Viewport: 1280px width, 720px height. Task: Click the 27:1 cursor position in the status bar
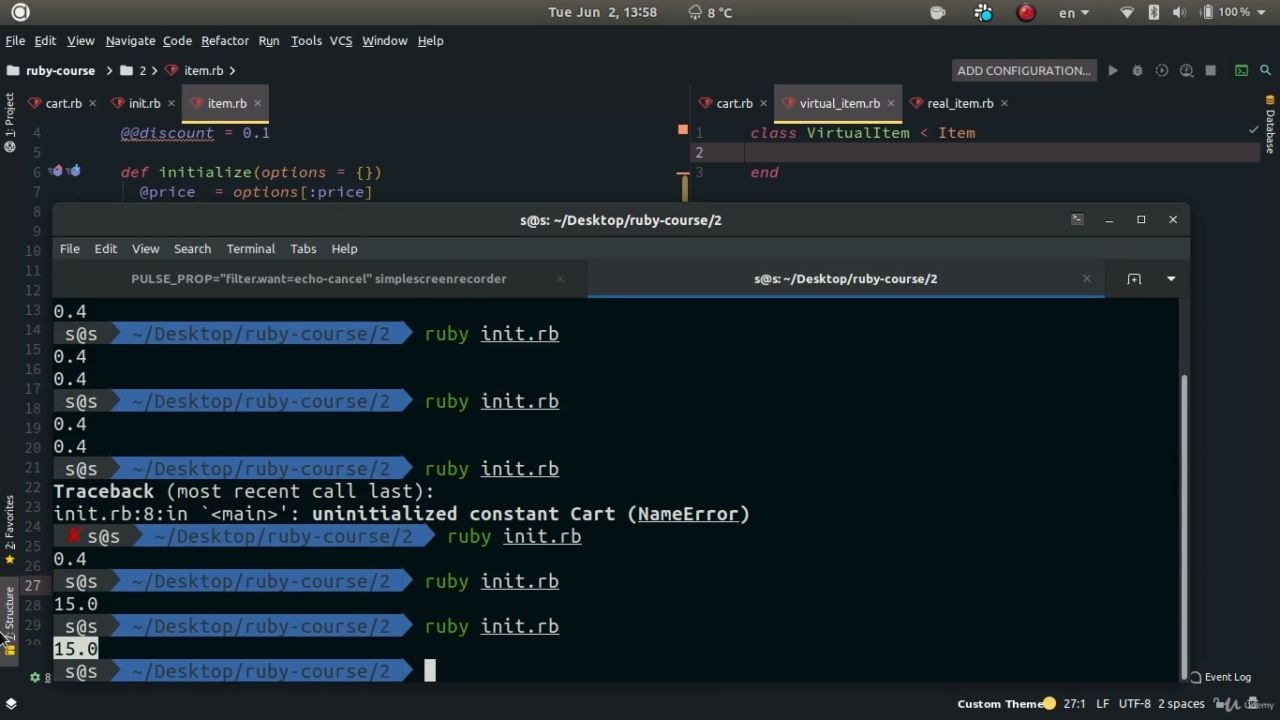(1075, 704)
